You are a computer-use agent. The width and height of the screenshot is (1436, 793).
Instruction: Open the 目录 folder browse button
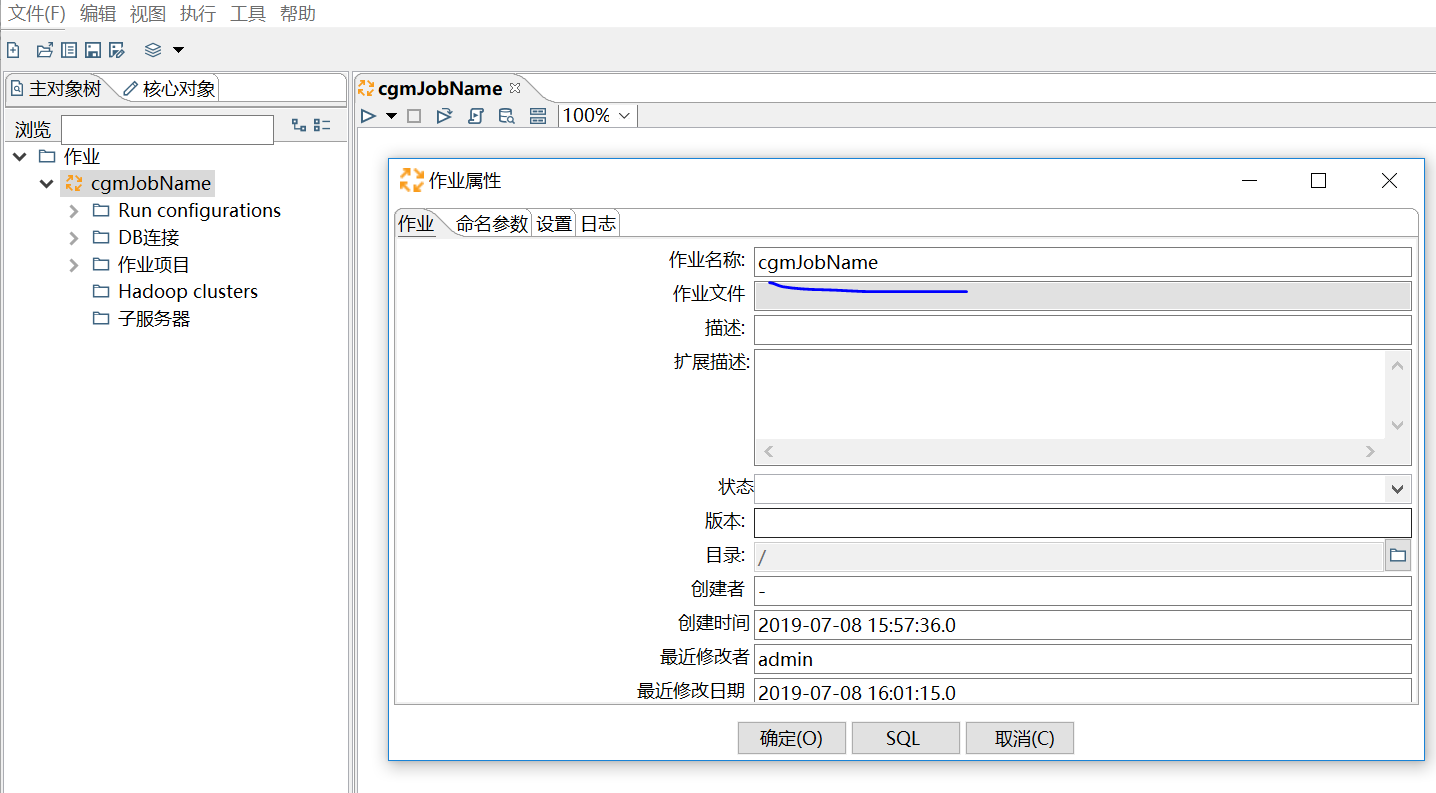point(1397,555)
